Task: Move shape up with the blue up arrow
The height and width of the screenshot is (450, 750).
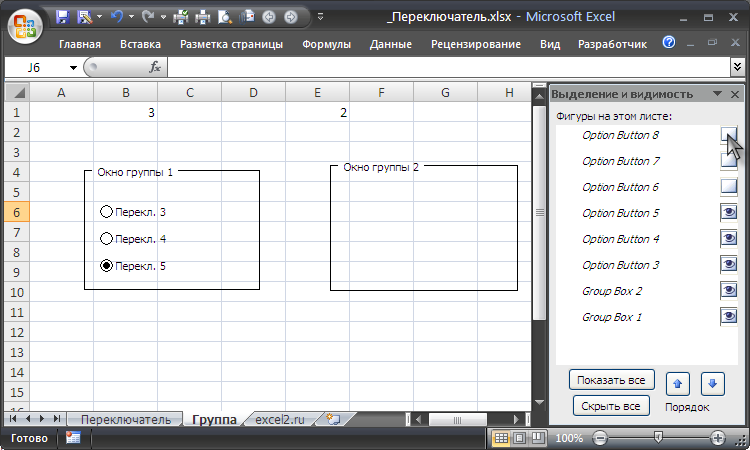Action: (677, 382)
